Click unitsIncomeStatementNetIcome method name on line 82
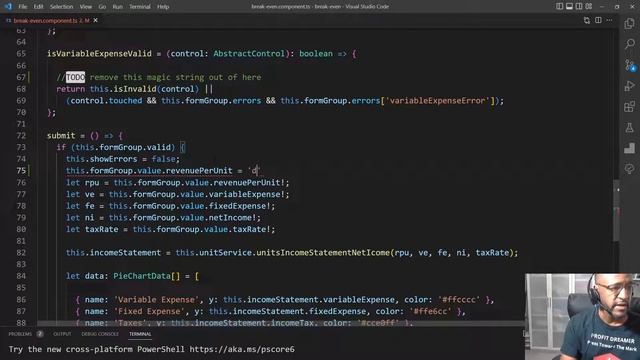 [x=323, y=253]
